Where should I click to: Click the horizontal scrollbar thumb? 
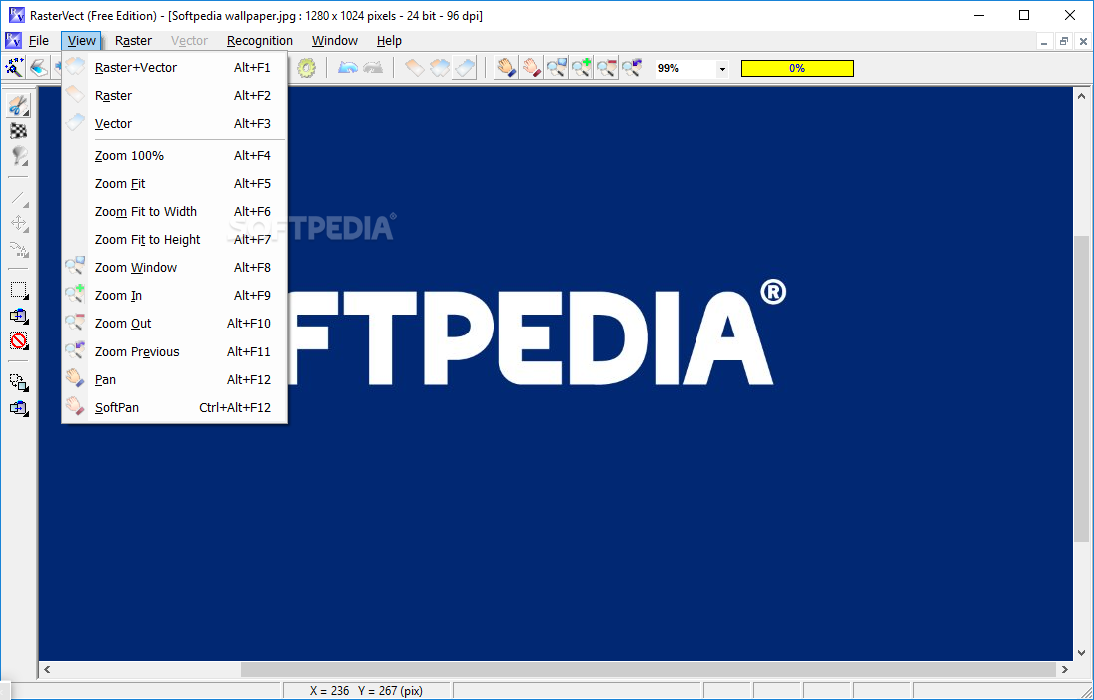pyautogui.click(x=648, y=669)
